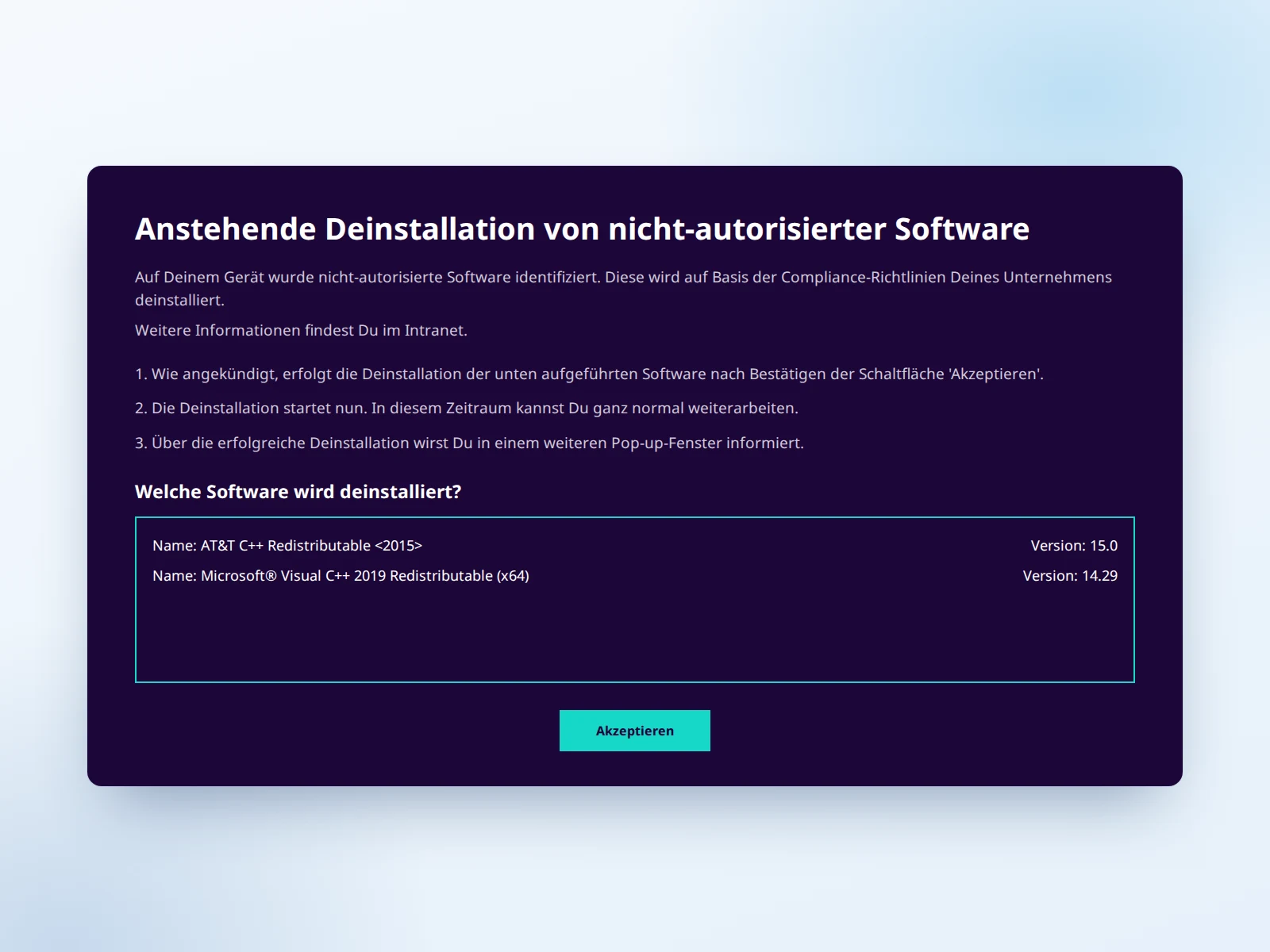Image resolution: width=1270 pixels, height=952 pixels.
Task: Click the 'Version: 14.29' value
Action: click(1069, 576)
